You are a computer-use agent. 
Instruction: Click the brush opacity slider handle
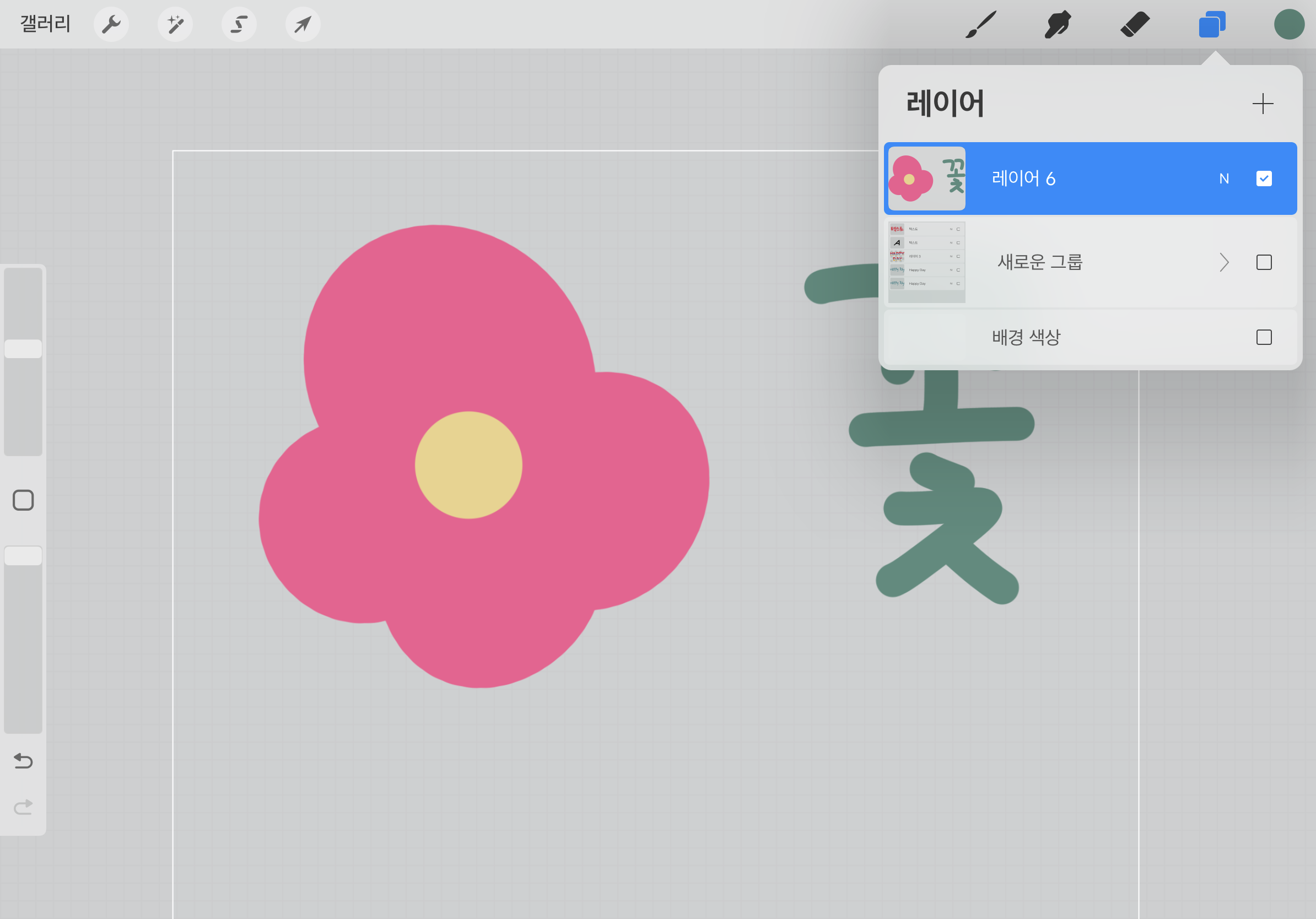(23, 556)
